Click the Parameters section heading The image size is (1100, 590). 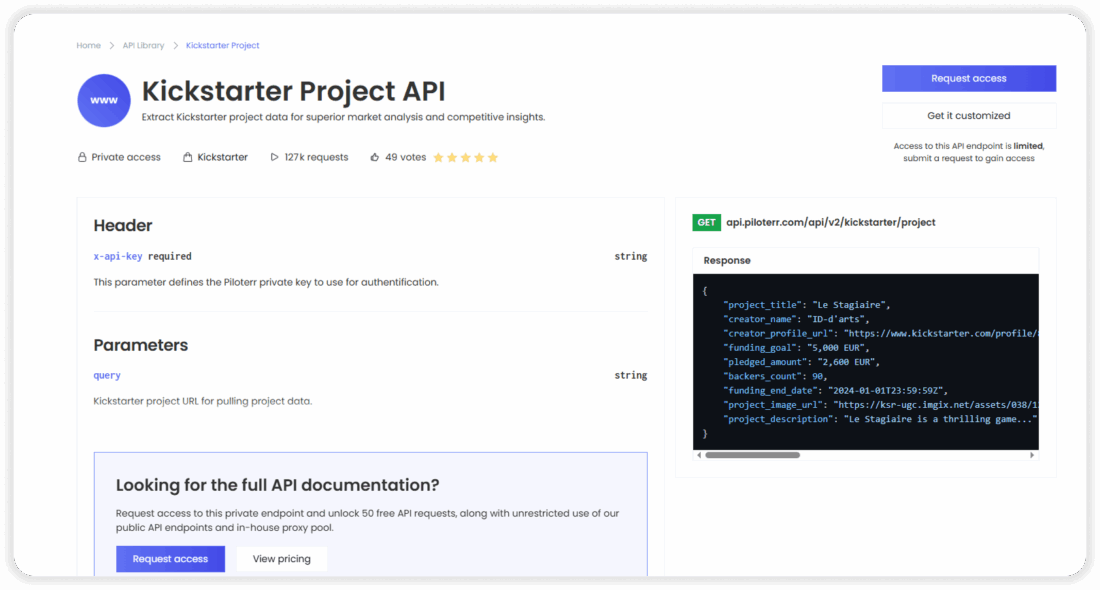click(141, 345)
